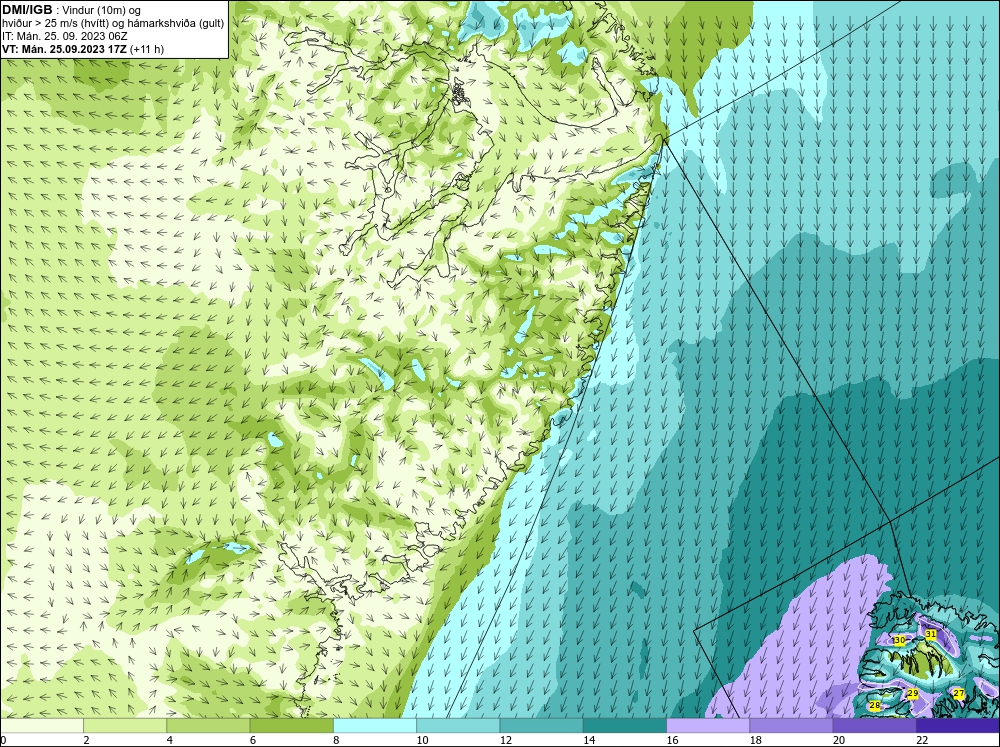
Task: Click the legend tick label "4"
Action: click(x=170, y=740)
